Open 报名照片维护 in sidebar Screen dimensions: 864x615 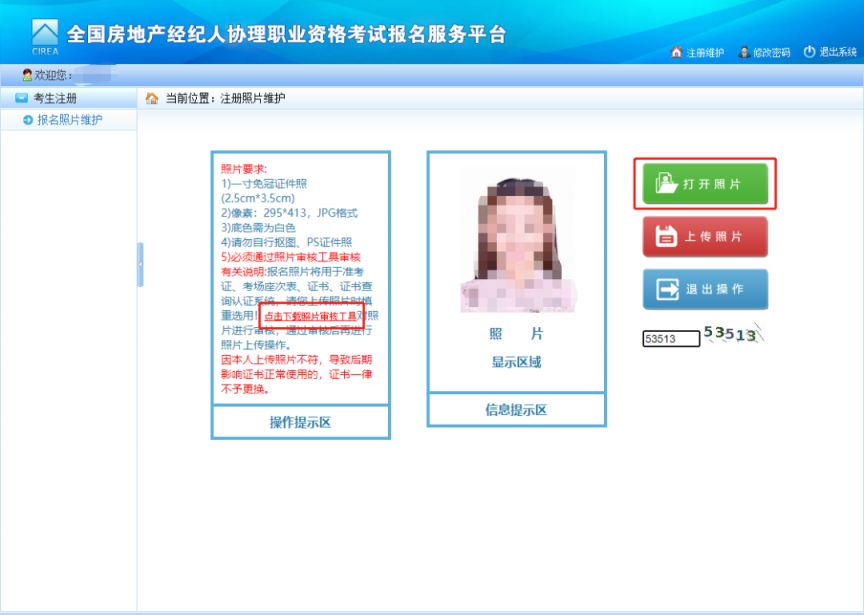pos(70,120)
